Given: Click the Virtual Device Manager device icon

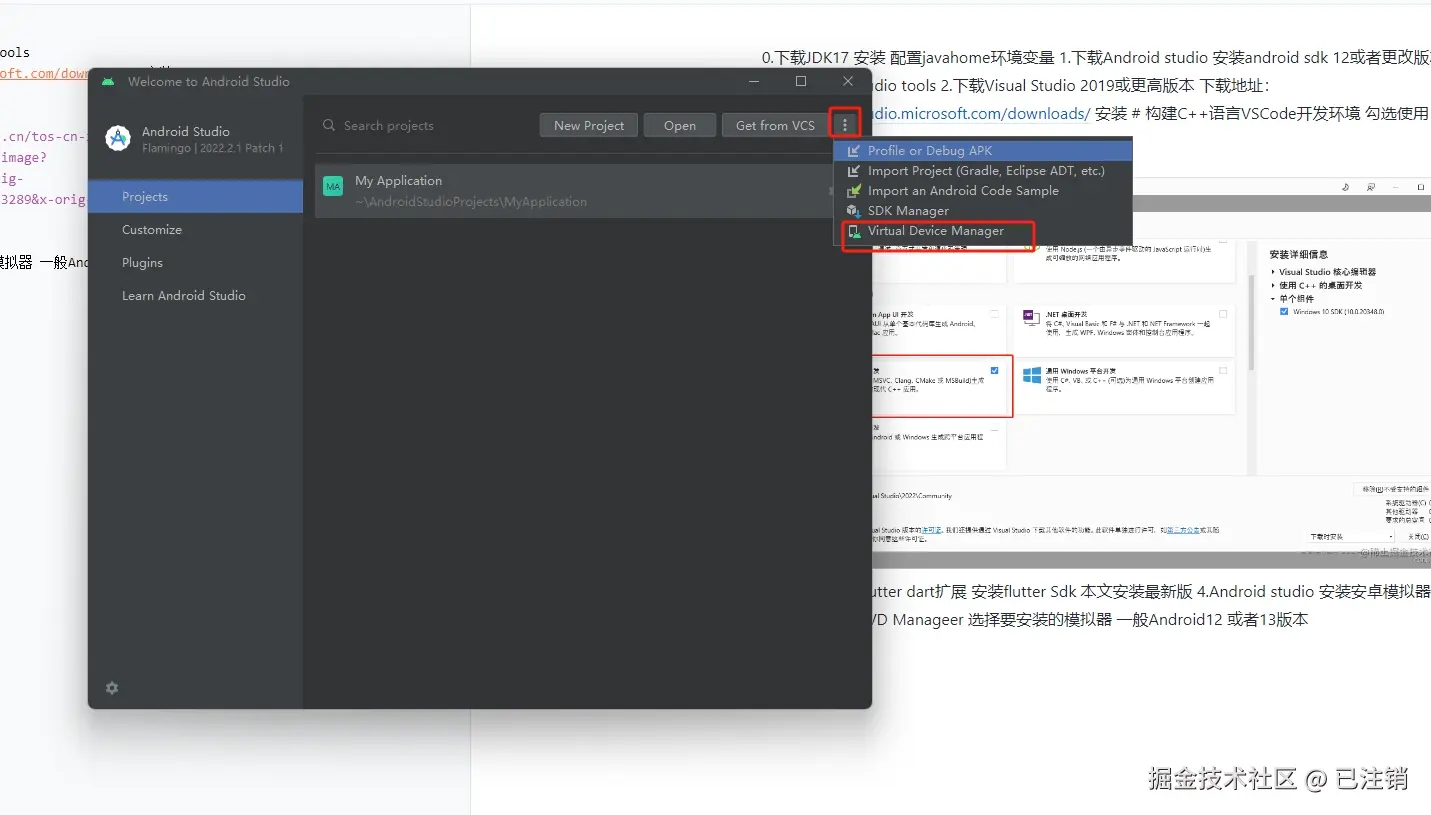Looking at the screenshot, I should 855,231.
